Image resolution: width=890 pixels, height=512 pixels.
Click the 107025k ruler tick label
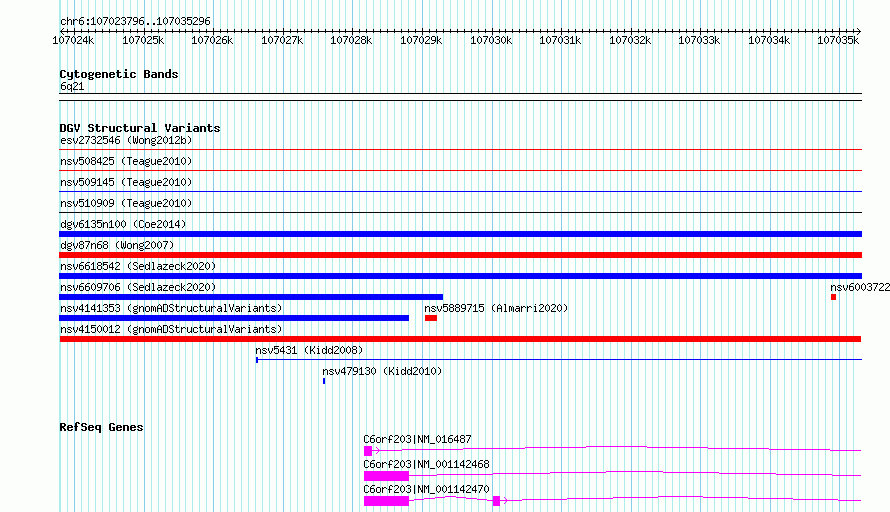pyautogui.click(x=143, y=40)
